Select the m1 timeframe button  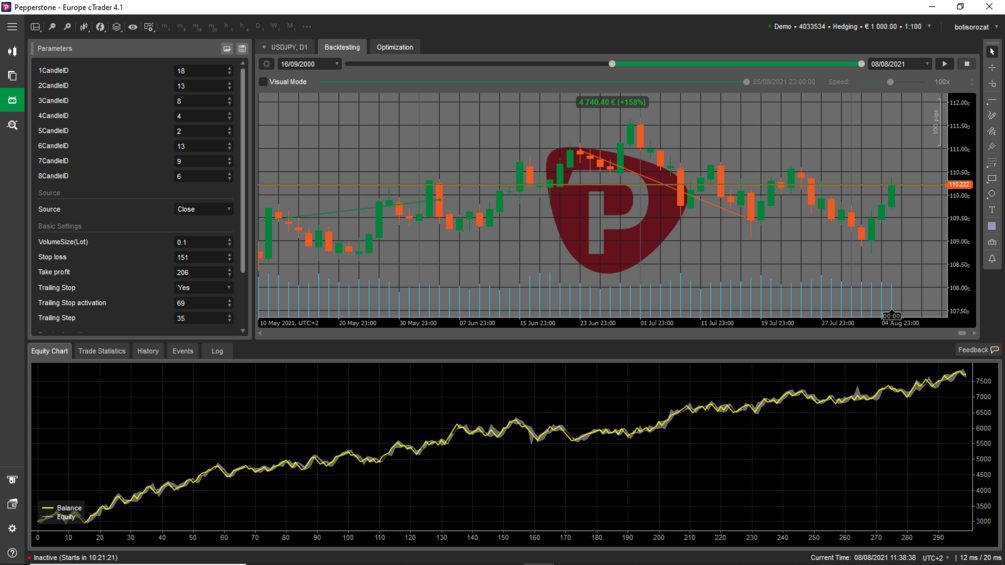point(165,27)
